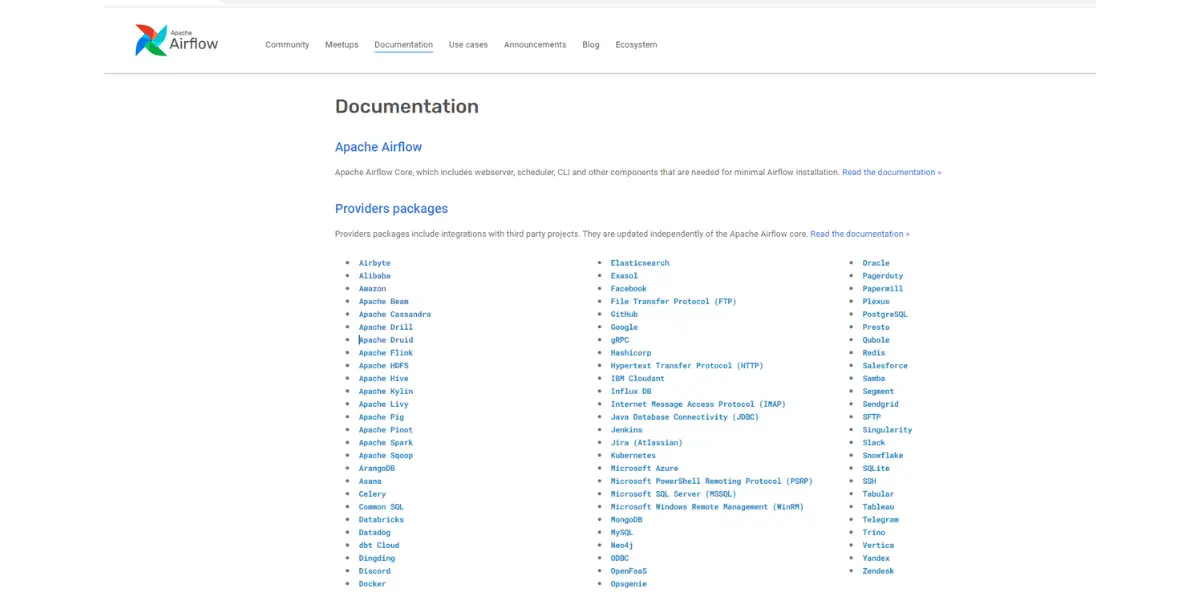
Task: Open Apache Pinot provider
Action: pos(386,430)
